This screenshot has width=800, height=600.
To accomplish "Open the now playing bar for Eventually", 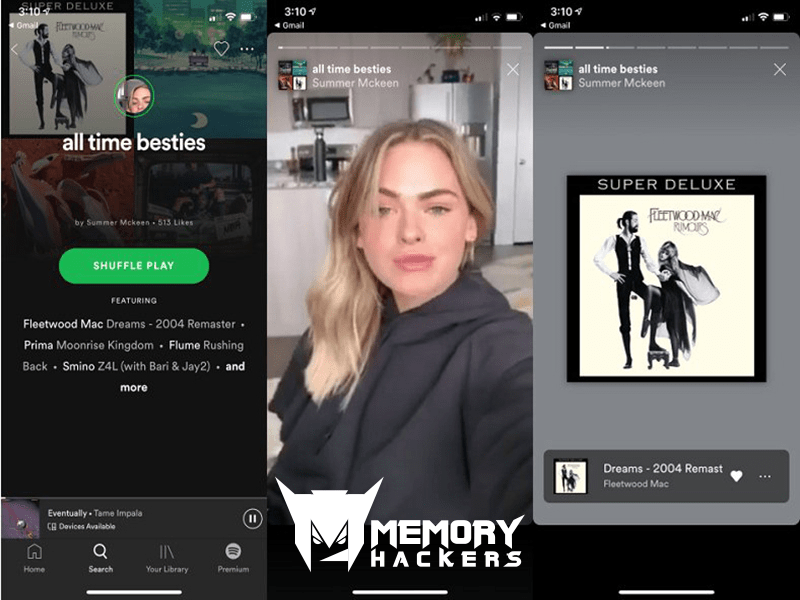I will coord(134,519).
